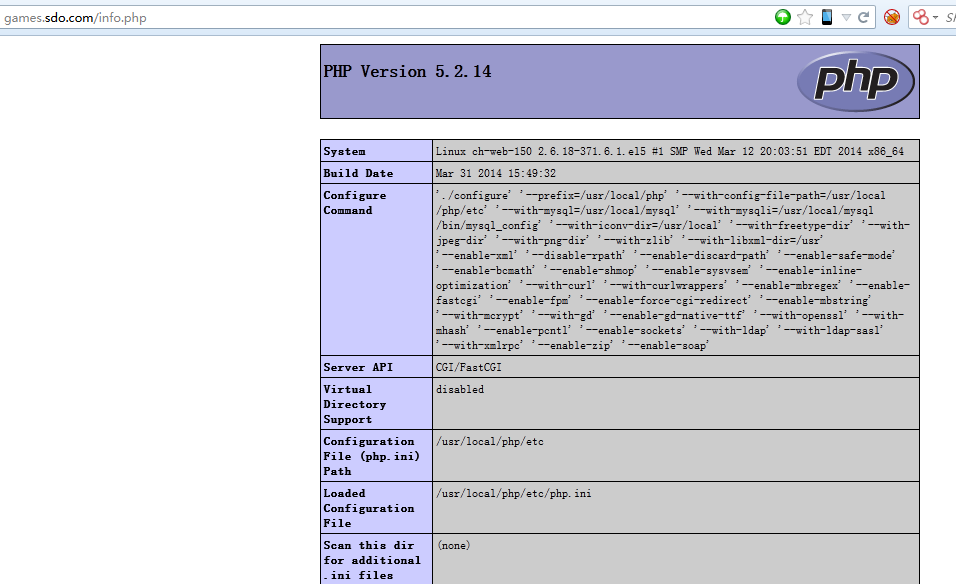The image size is (956, 584).
Task: Click 'Configuration File (php.ini) Path' label
Action: pos(372,456)
